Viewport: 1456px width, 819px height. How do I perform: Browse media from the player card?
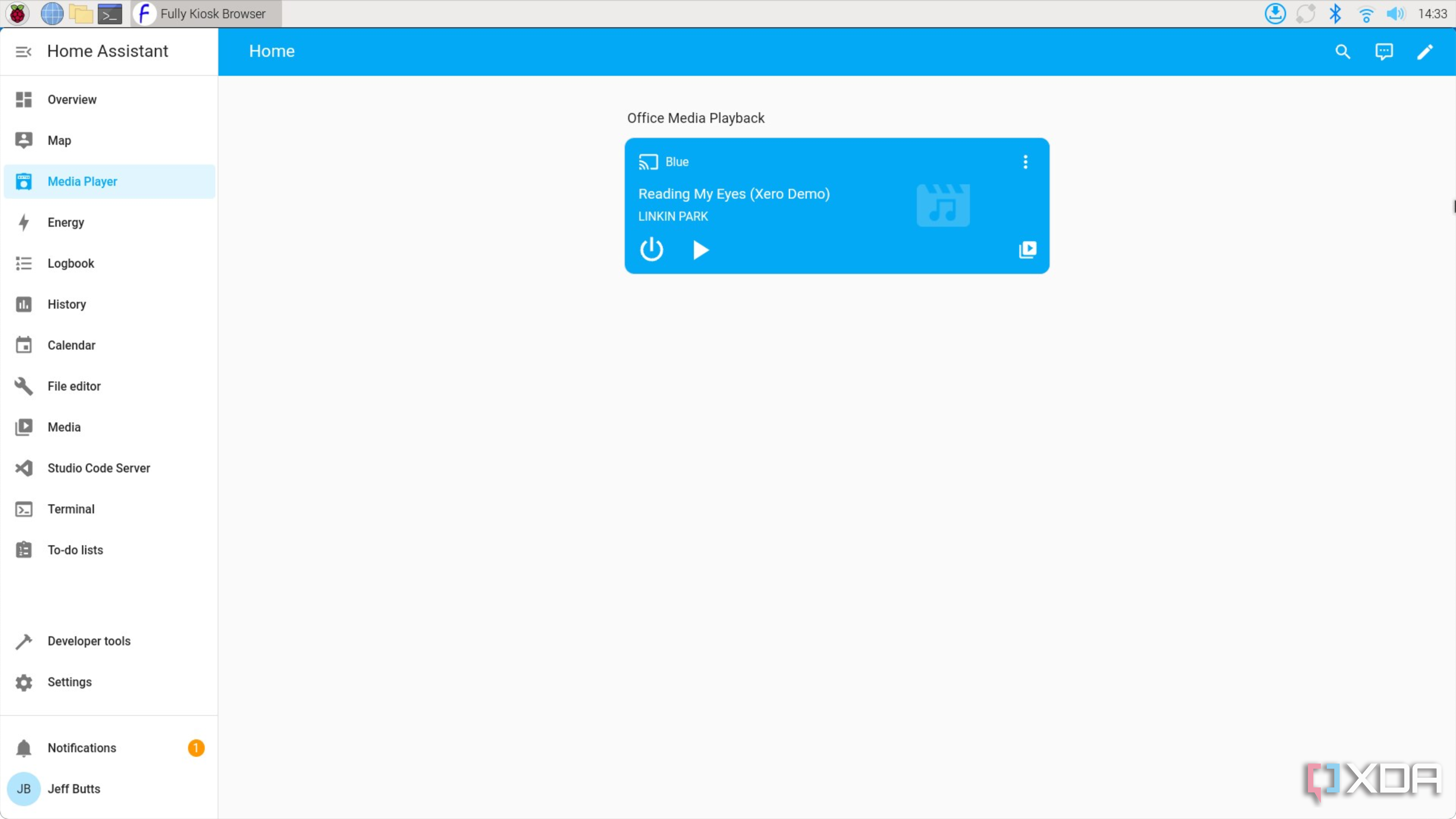1027,250
